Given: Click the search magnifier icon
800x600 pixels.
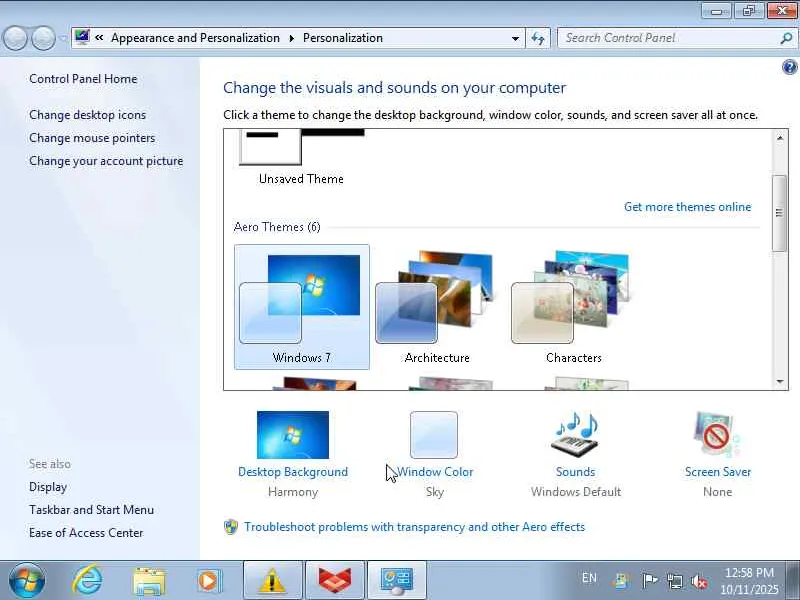Looking at the screenshot, I should coord(786,38).
